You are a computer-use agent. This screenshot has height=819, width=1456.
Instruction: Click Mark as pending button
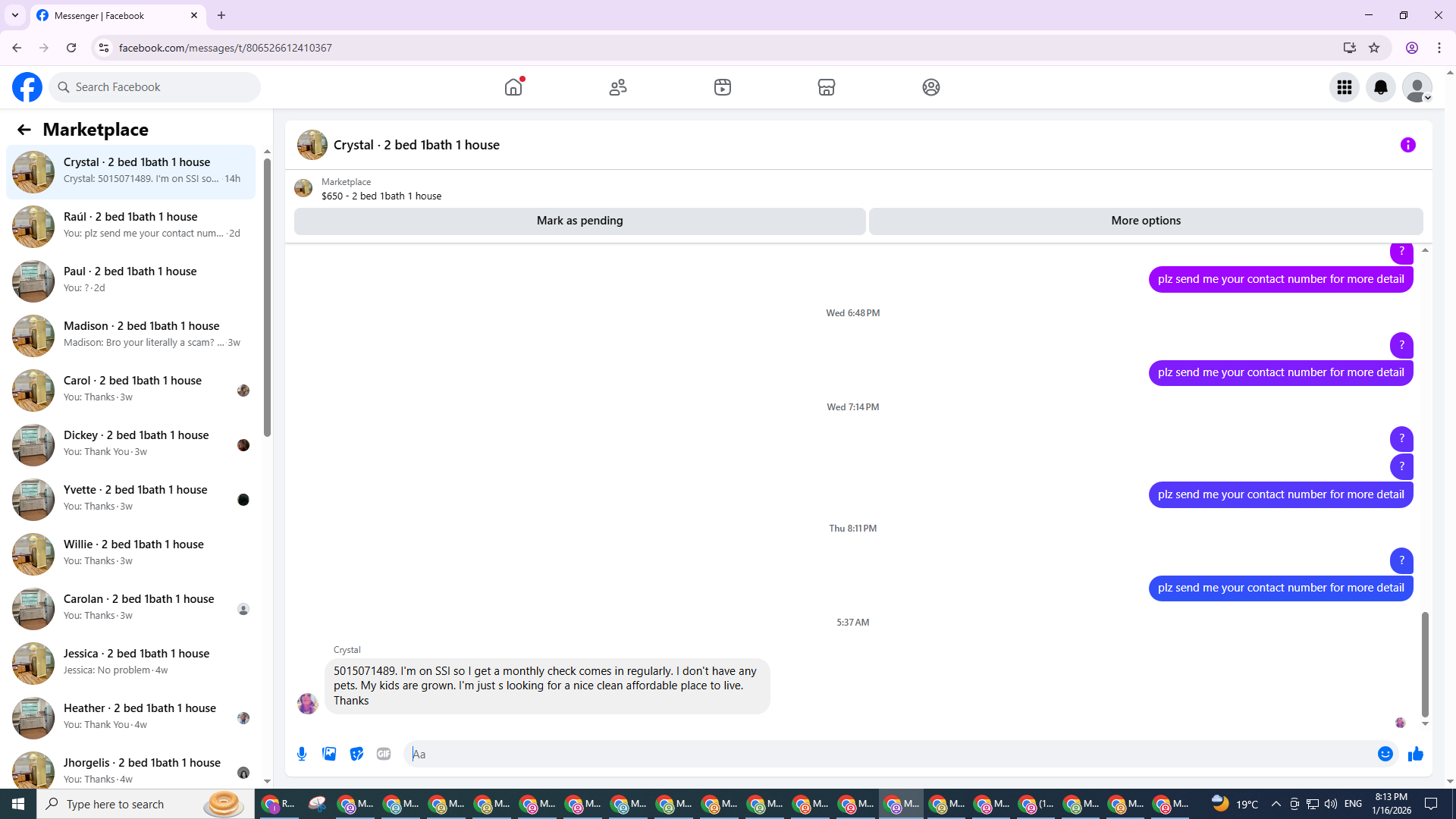coord(579,221)
